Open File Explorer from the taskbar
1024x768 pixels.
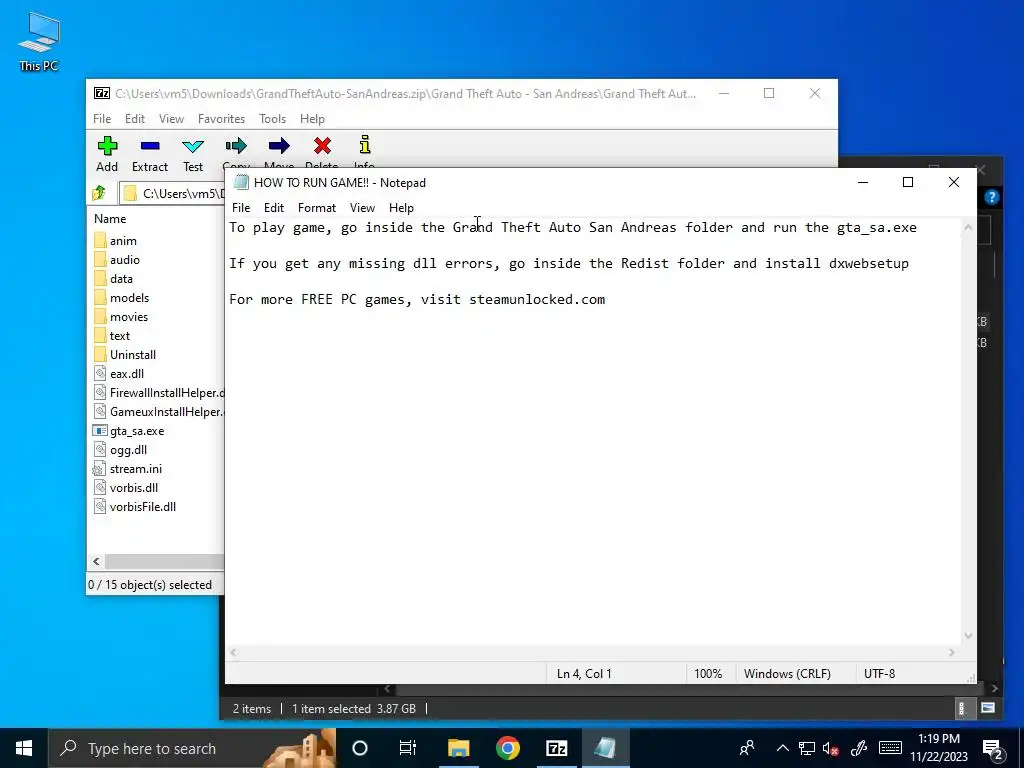[458, 748]
